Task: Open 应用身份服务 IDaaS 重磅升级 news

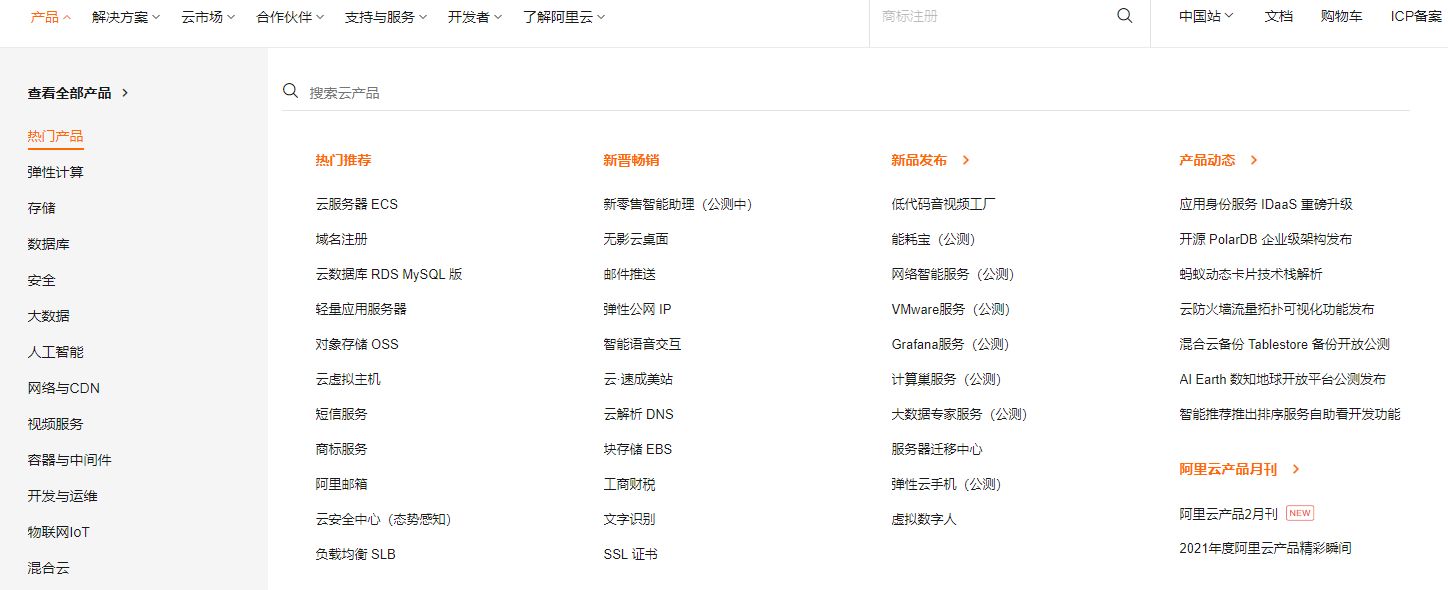Action: tap(1266, 204)
